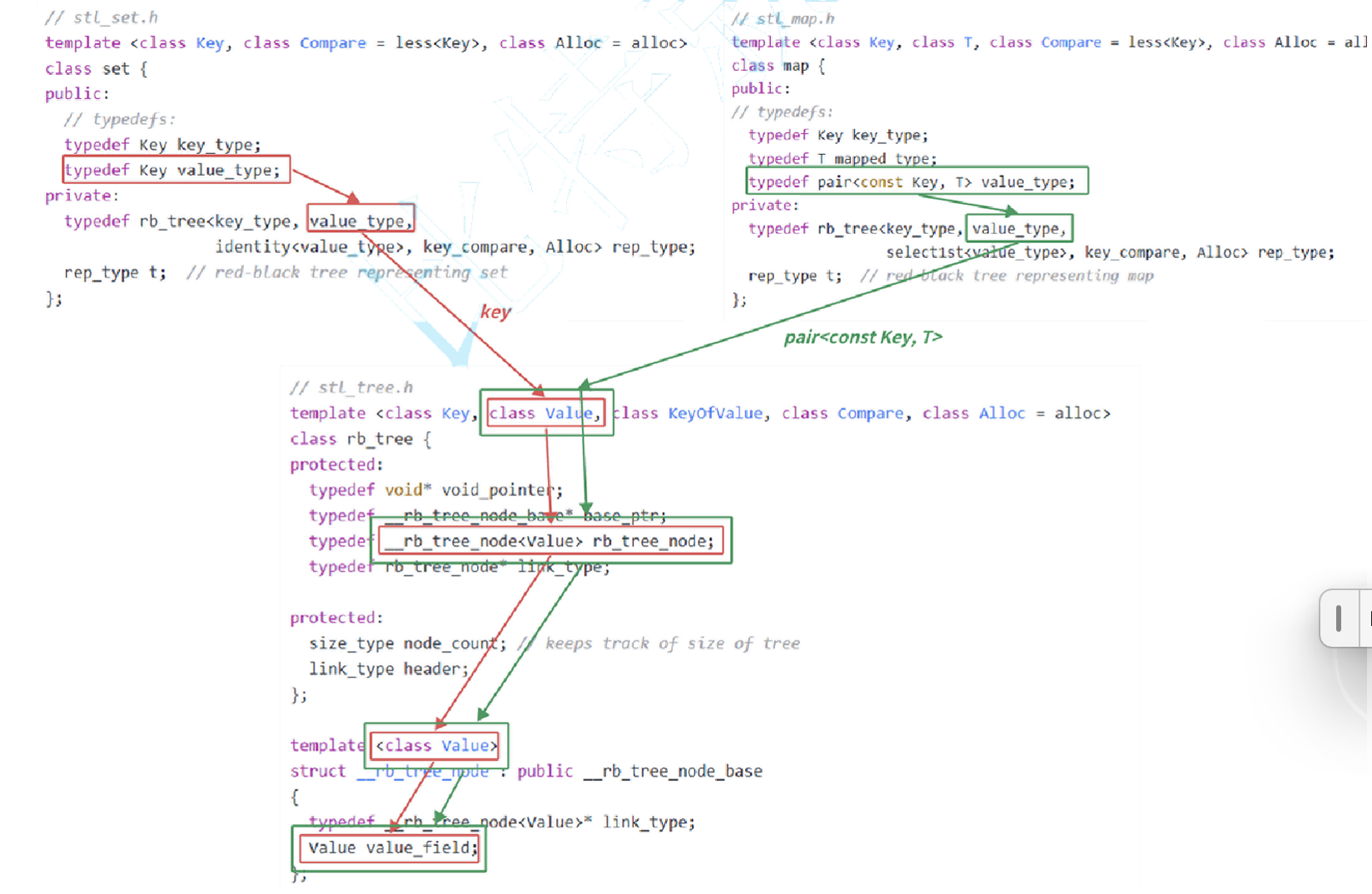Click the boxed '<class Value>' template header
1372x894 pixels.
436,745
